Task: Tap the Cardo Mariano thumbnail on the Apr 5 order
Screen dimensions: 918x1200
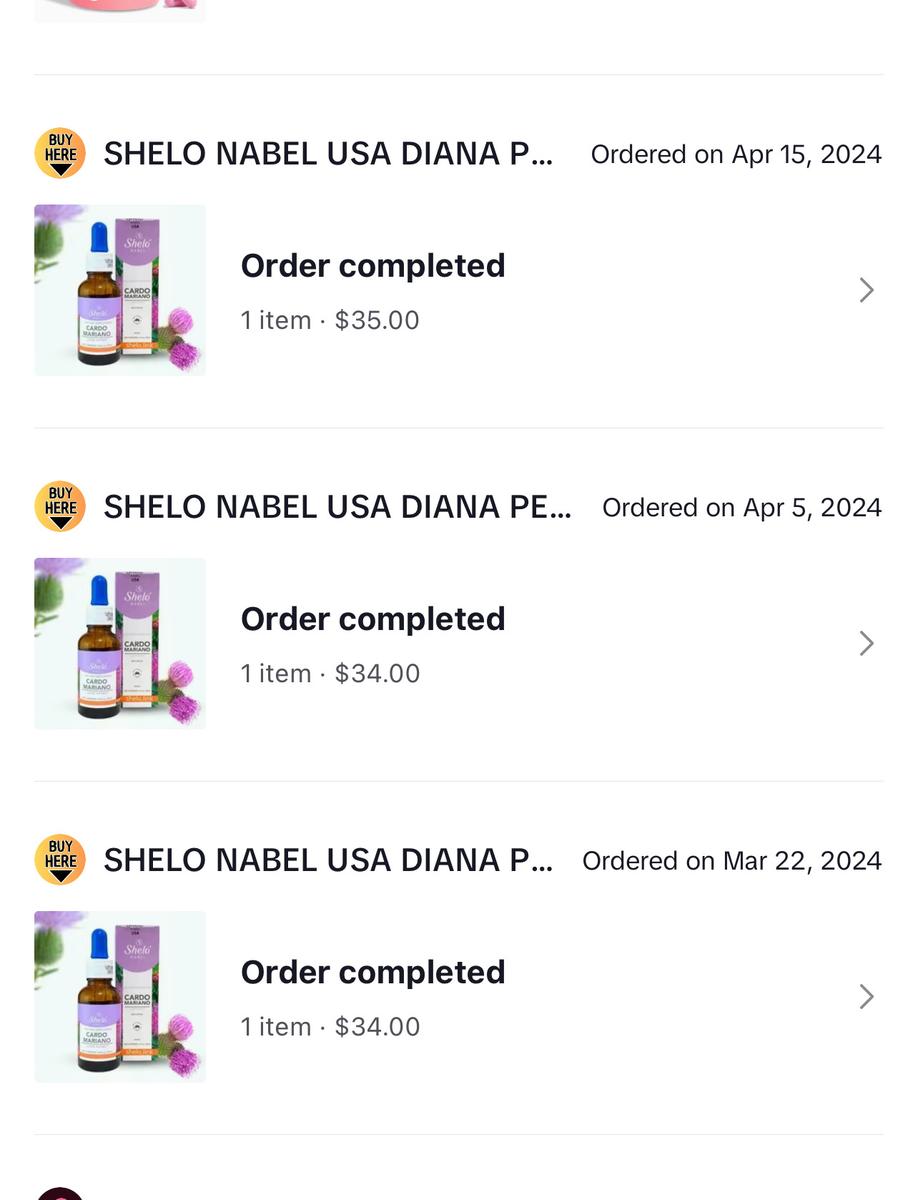Action: click(120, 643)
